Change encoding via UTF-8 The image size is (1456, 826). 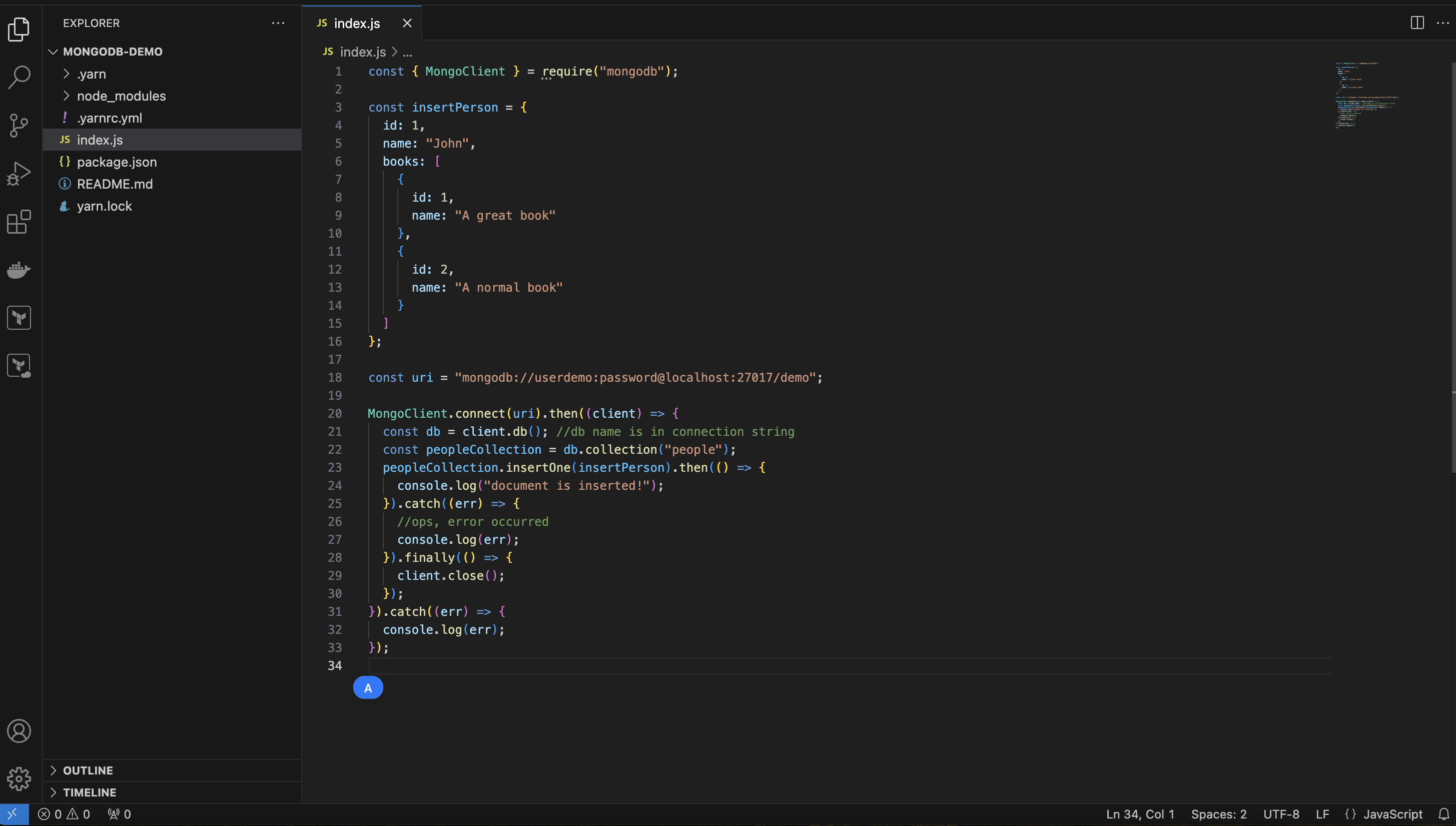click(1281, 814)
